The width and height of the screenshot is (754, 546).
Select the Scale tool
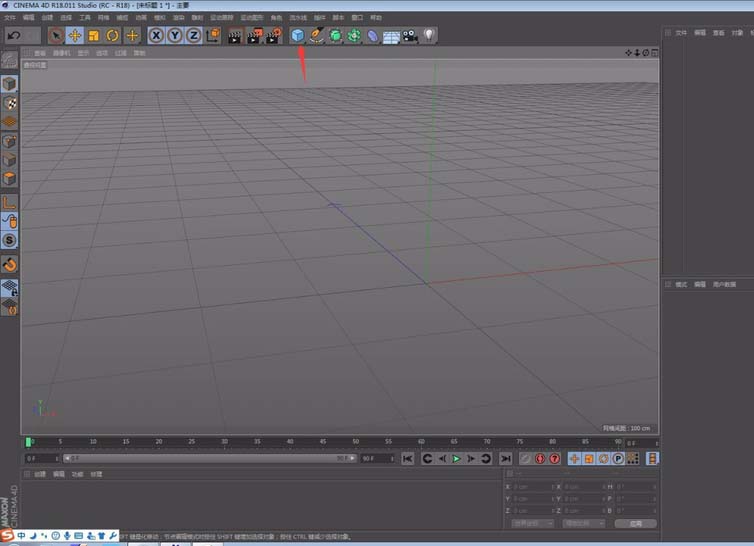tap(93, 36)
